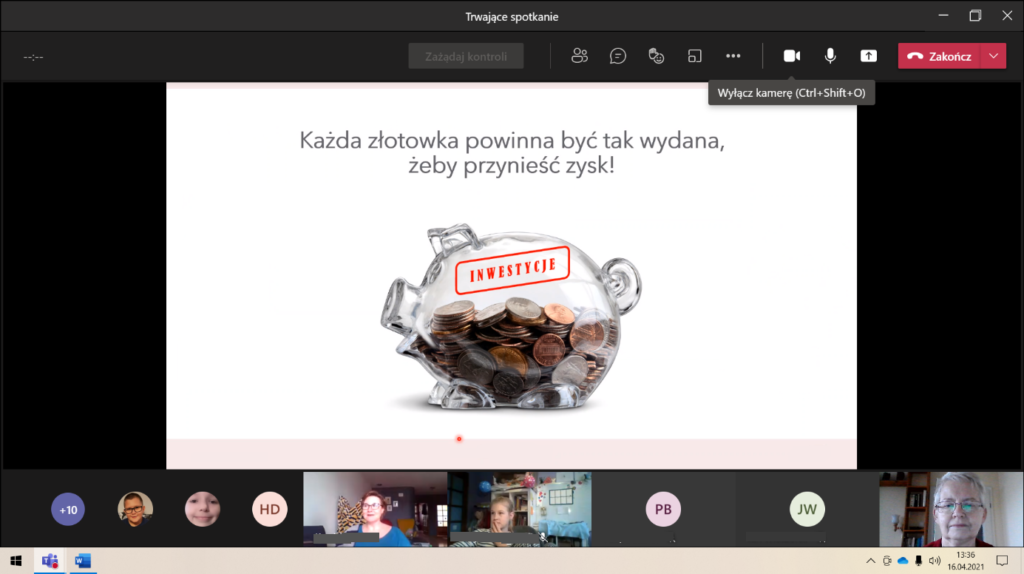The image size is (1024, 574).
Task: Select the HD participant avatar
Action: point(270,509)
